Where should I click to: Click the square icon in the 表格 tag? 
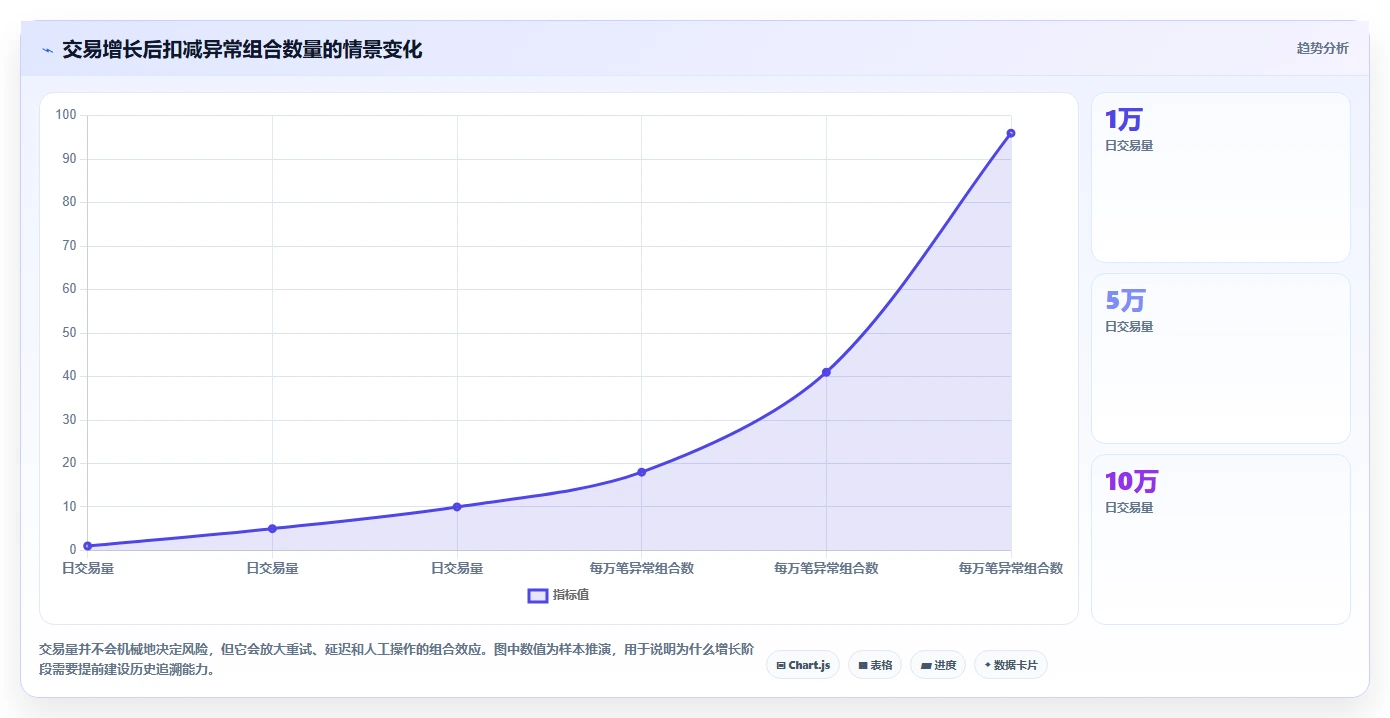[x=863, y=665]
